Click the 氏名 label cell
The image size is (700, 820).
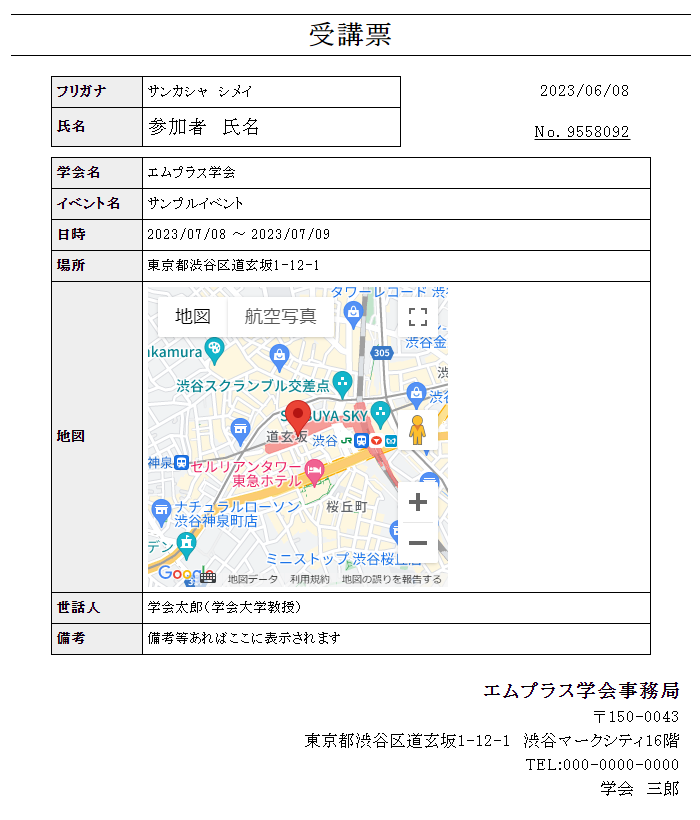(97, 127)
